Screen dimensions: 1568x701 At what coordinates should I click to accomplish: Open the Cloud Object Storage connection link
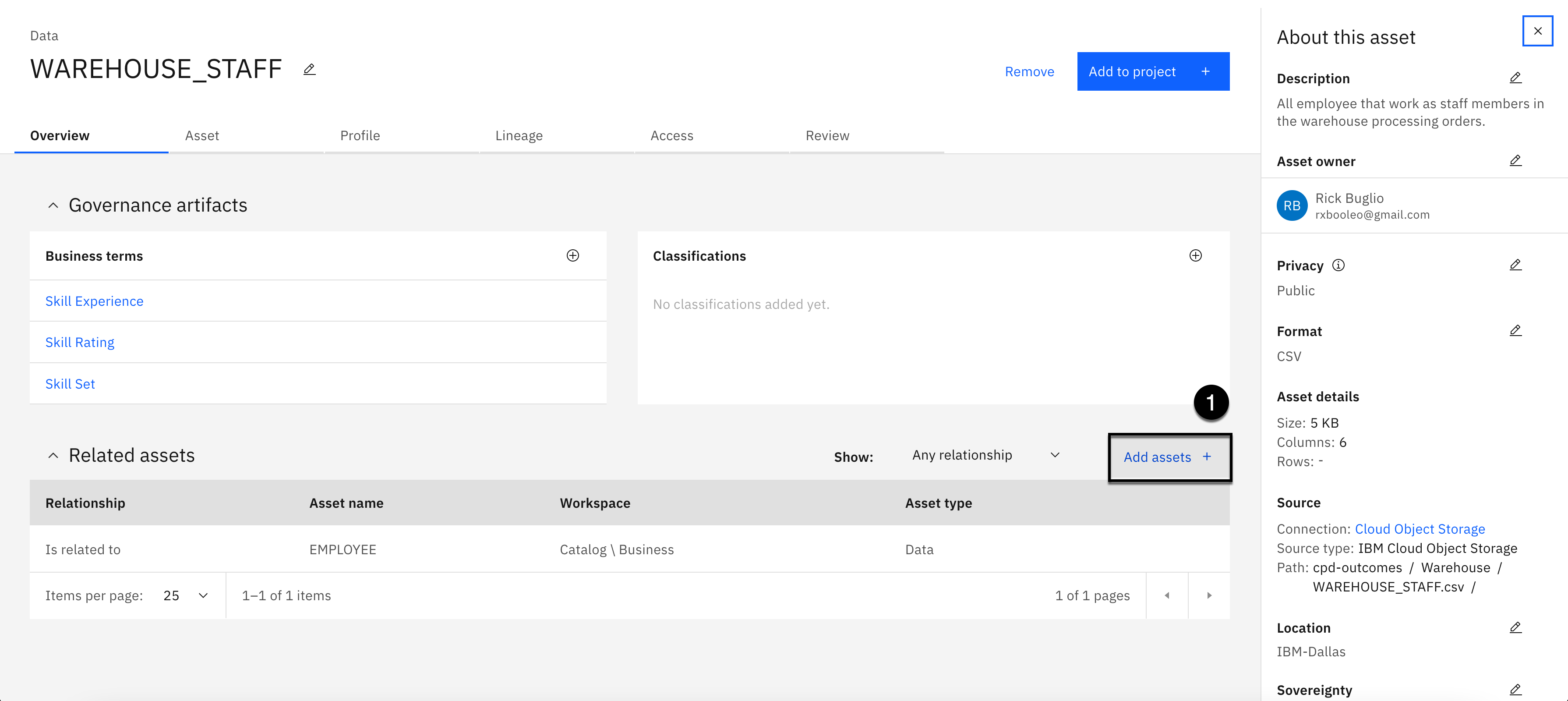click(1420, 529)
